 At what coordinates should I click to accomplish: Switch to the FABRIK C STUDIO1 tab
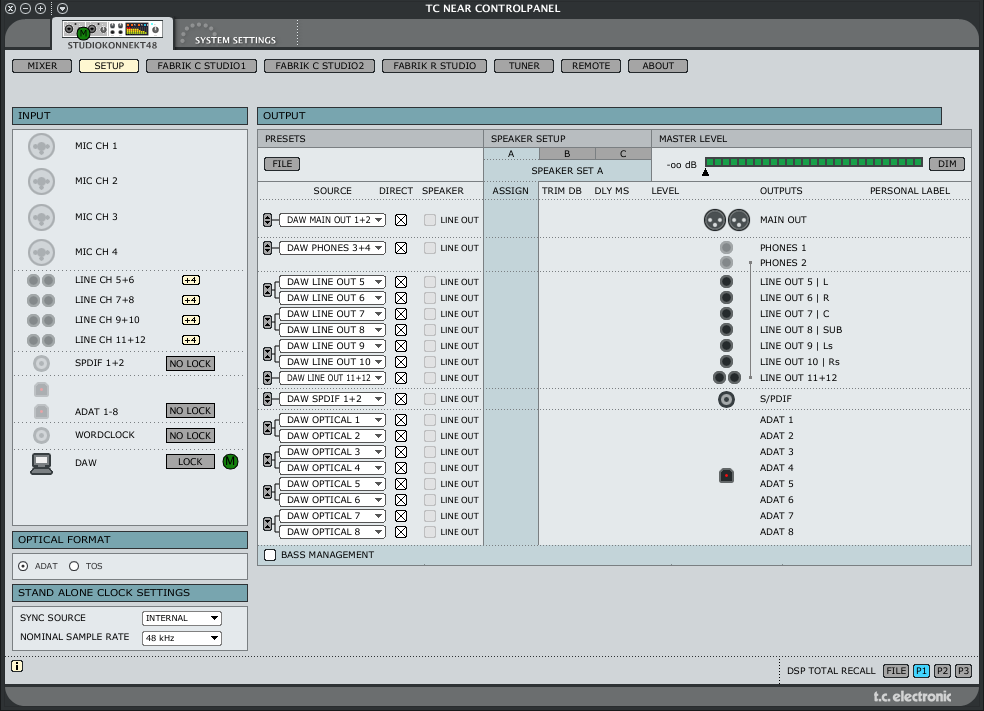(201, 66)
